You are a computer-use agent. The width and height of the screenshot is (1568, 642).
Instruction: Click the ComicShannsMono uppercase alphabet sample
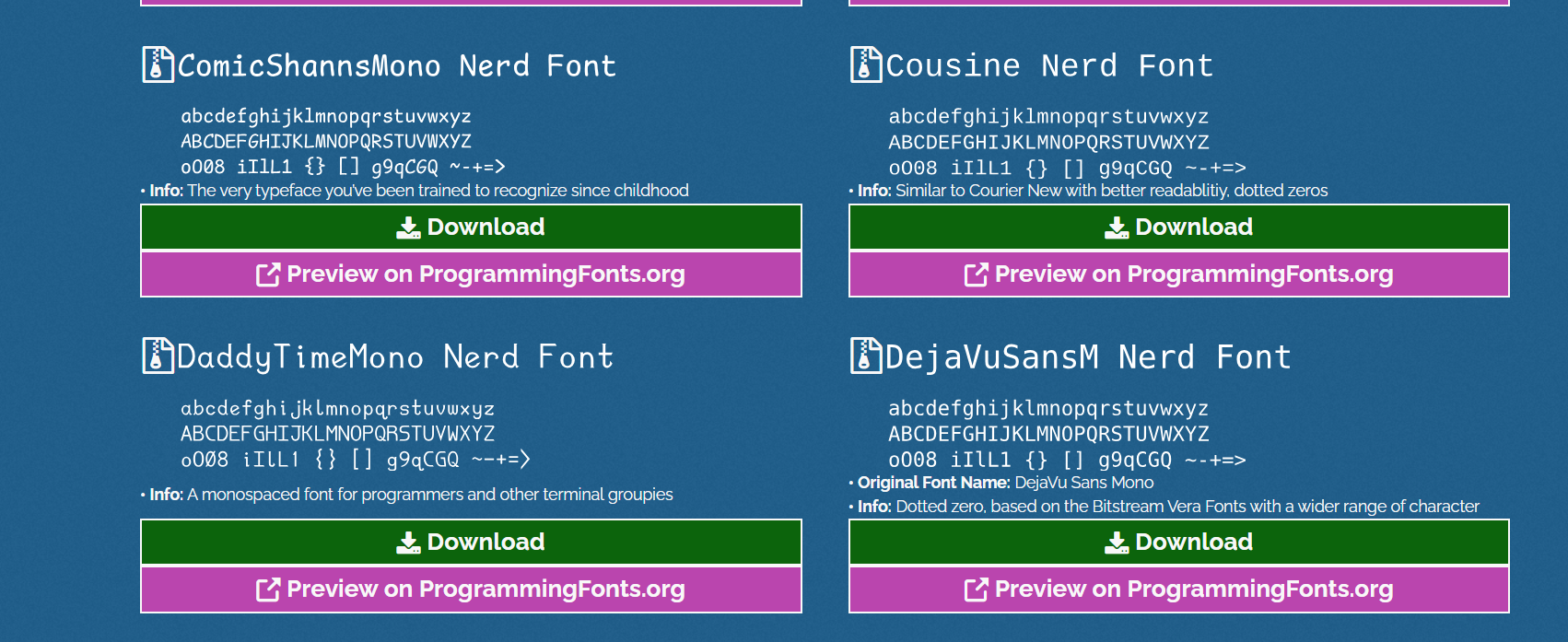tap(326, 142)
